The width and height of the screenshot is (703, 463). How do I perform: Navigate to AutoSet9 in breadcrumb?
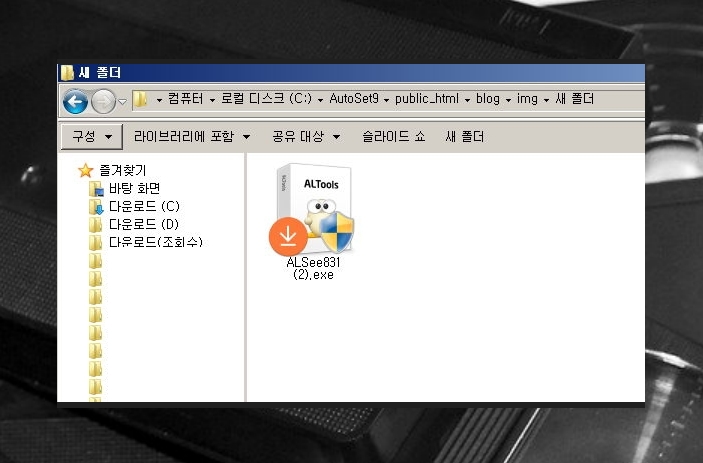click(x=354, y=99)
